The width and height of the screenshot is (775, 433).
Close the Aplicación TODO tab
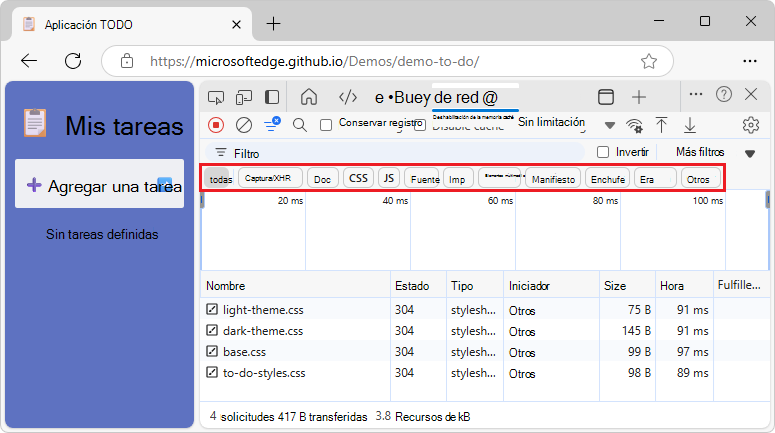[x=236, y=24]
